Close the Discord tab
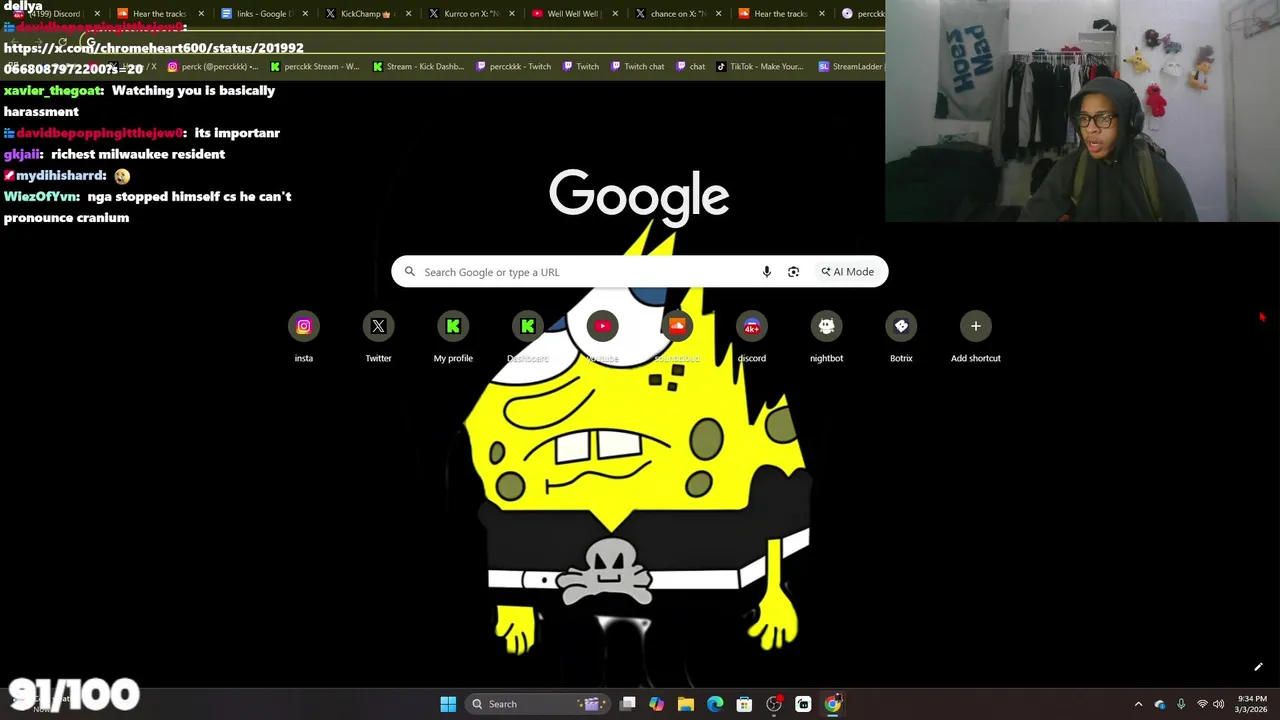The image size is (1280, 720). 97,14
